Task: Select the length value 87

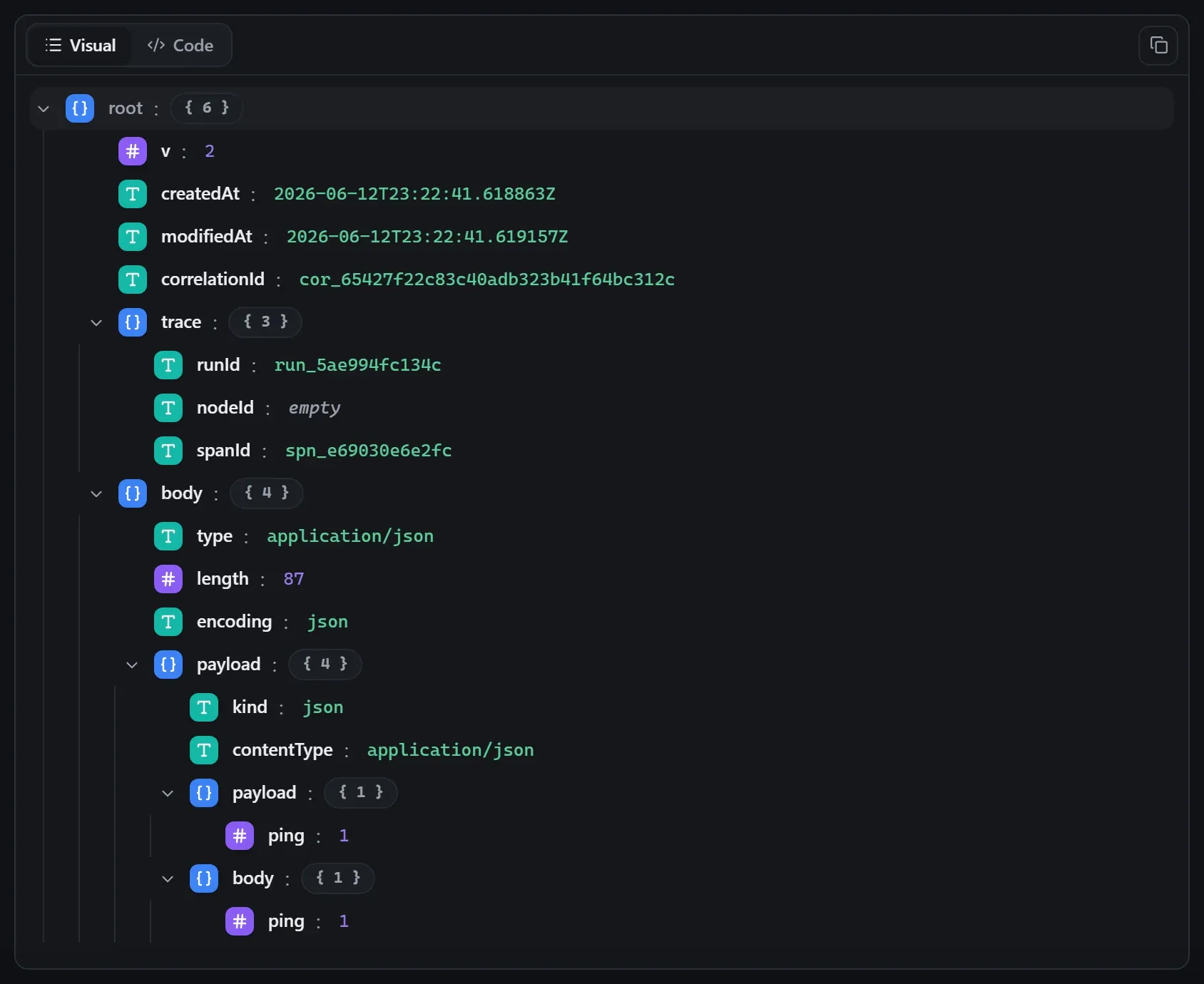Action: [x=294, y=579]
